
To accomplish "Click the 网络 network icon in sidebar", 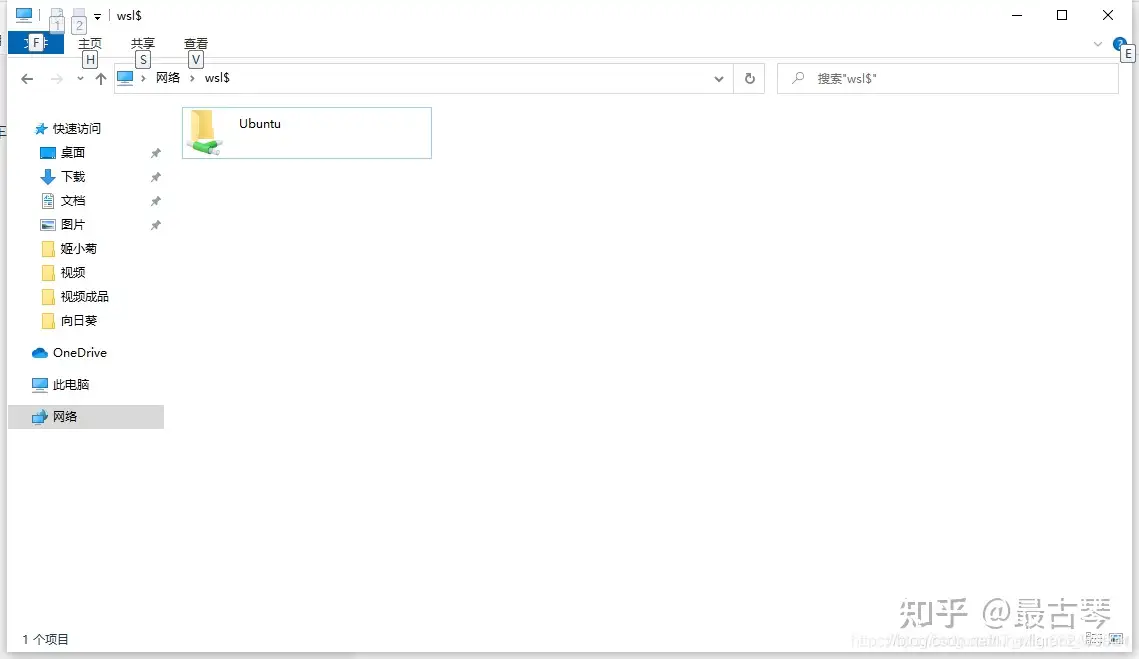I will [40, 416].
